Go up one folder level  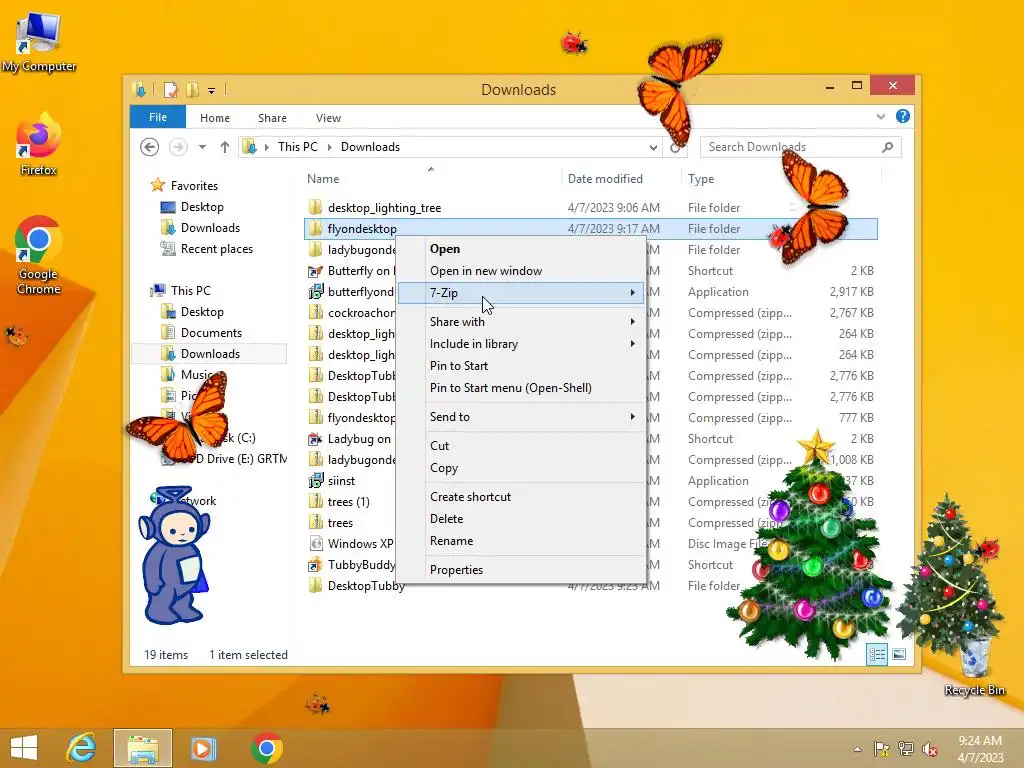point(225,147)
